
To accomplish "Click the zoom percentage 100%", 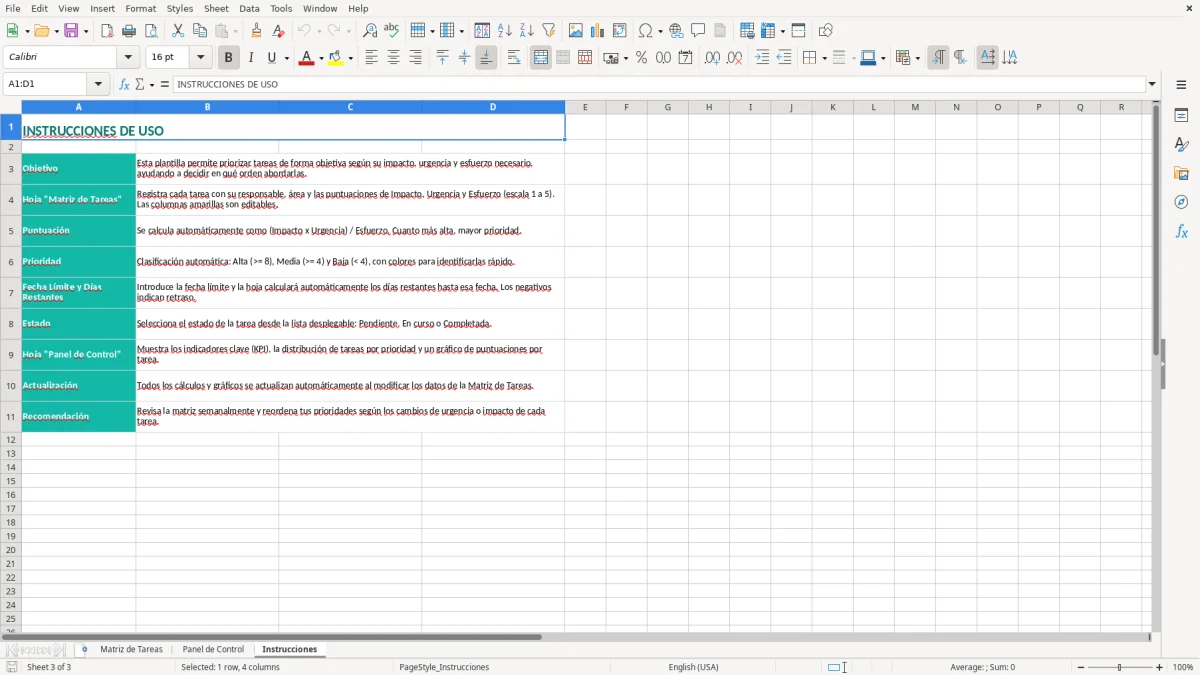I will coord(1183,667).
